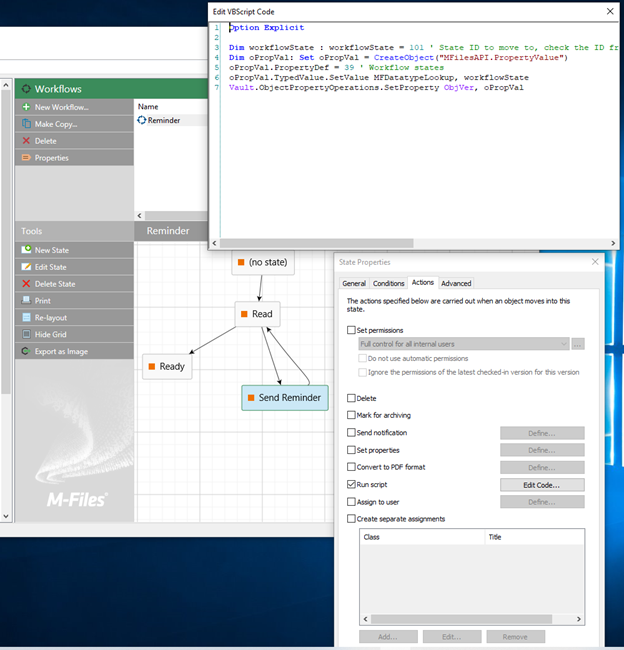Enable the Set permissions checkbox
Viewport: 624px width, 650px height.
(x=351, y=330)
